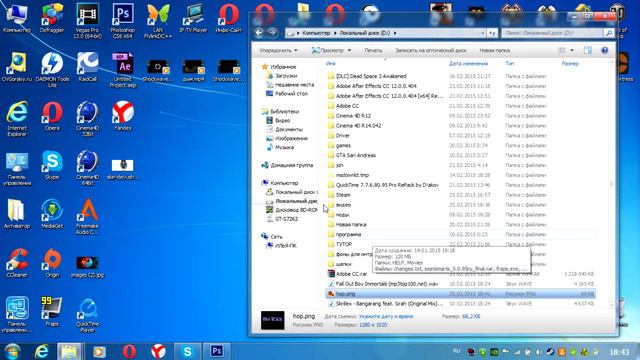Open Photoshop CS6 x64 desktop icon

[122, 20]
